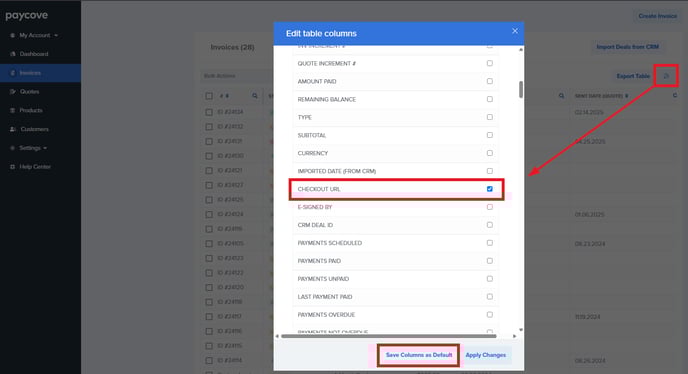Image resolution: width=688 pixels, height=374 pixels.
Task: Click the Apply Changes button
Action: pos(486,355)
